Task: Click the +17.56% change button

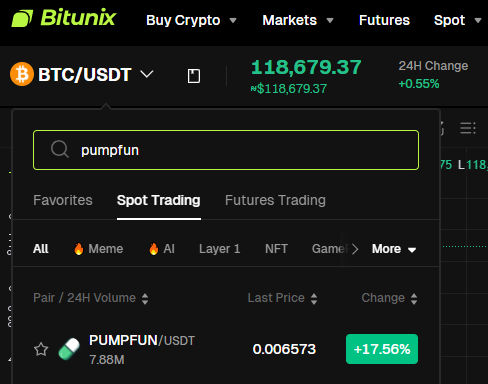Action: pos(382,349)
